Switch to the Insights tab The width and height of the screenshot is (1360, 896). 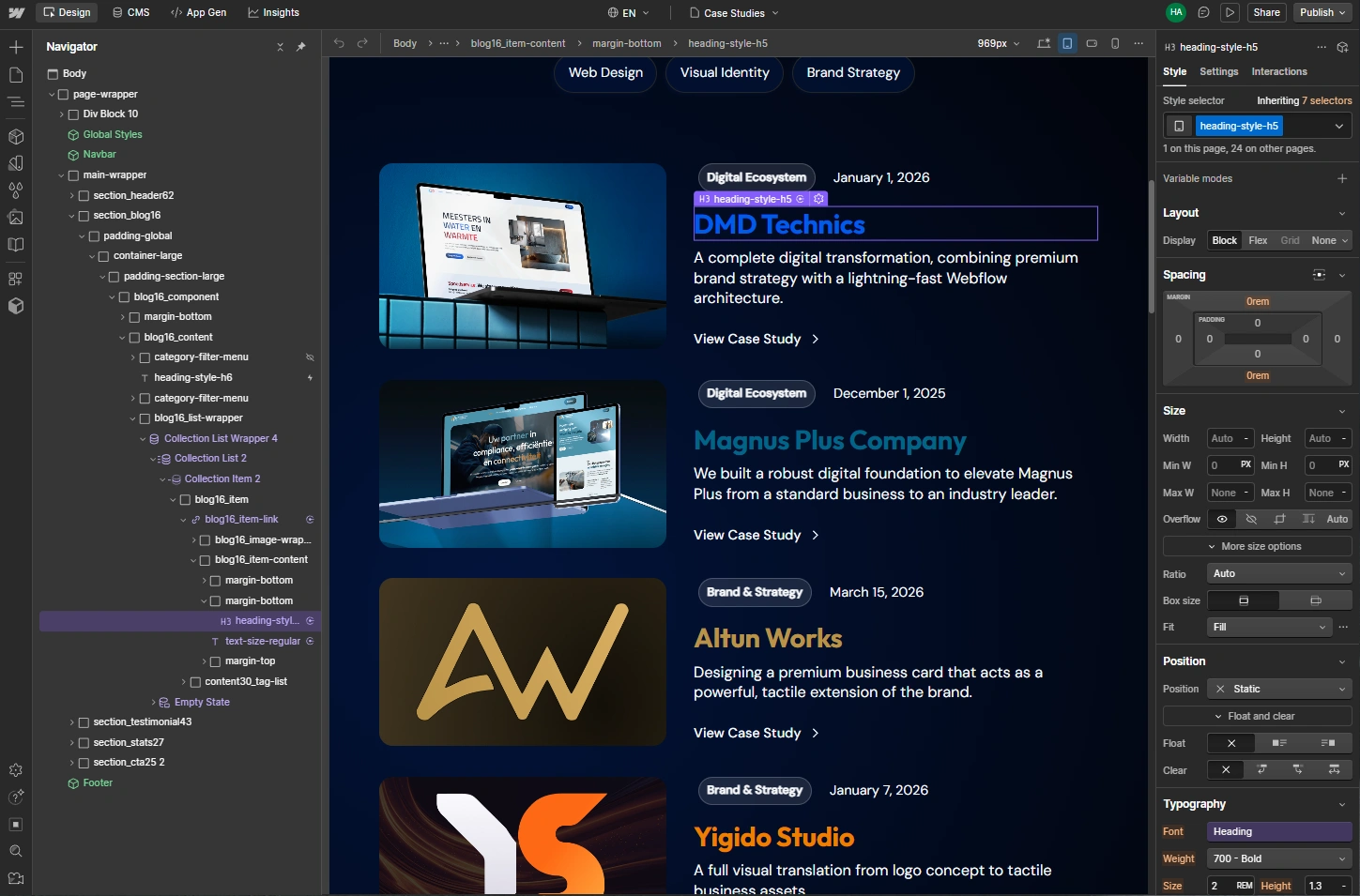[273, 13]
